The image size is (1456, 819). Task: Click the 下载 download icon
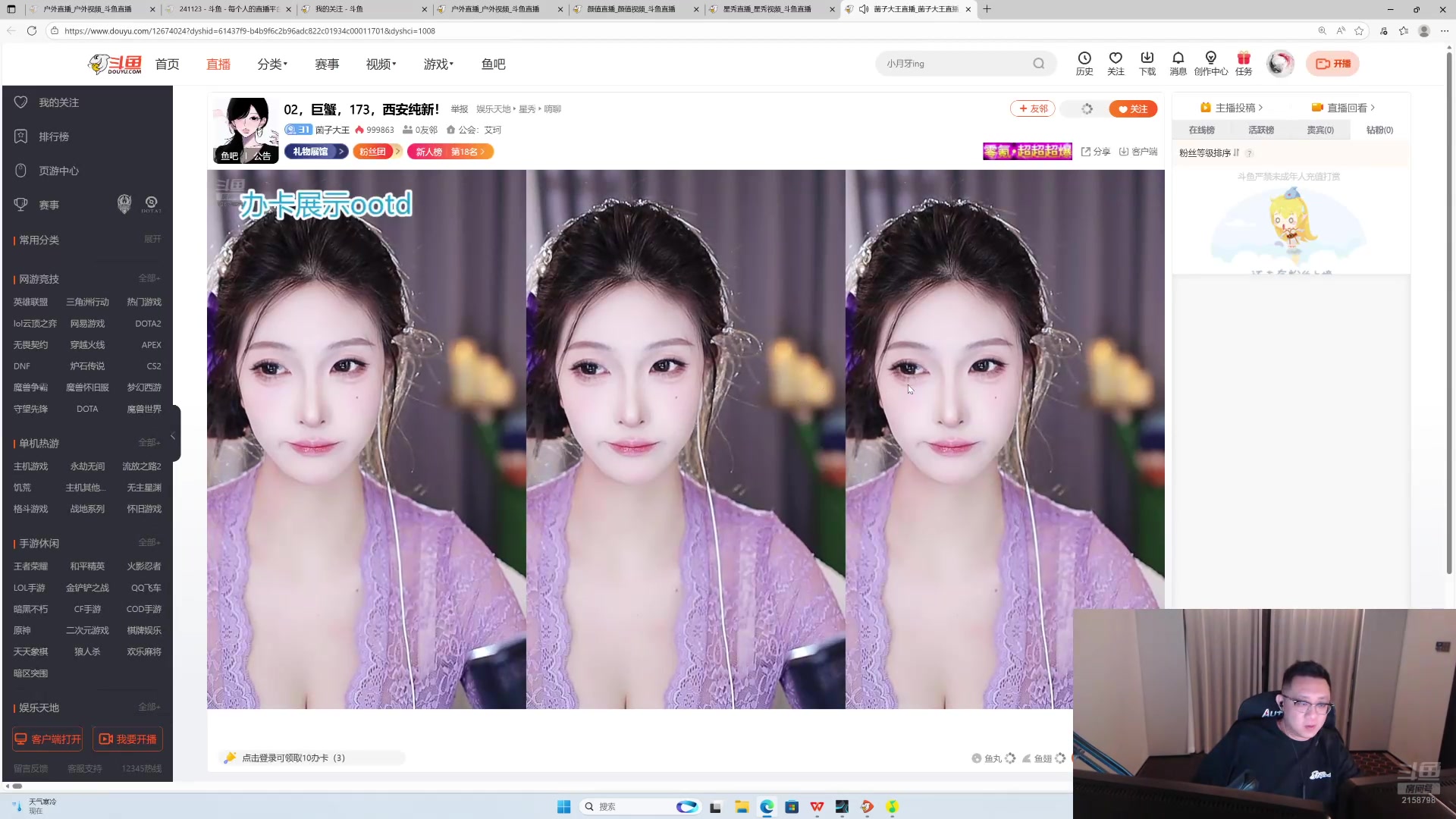point(1147,59)
